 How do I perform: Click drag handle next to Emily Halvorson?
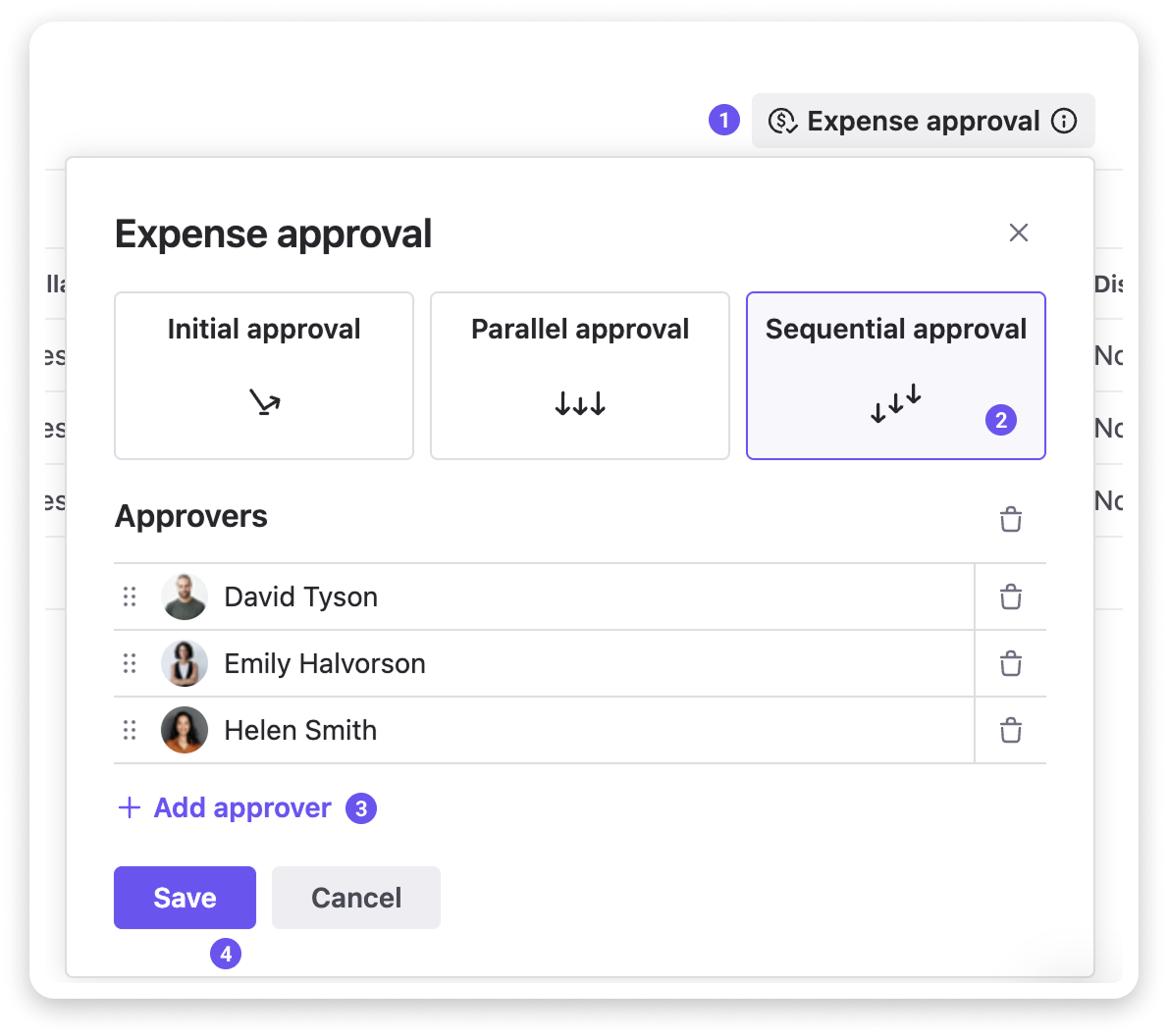pyautogui.click(x=130, y=663)
